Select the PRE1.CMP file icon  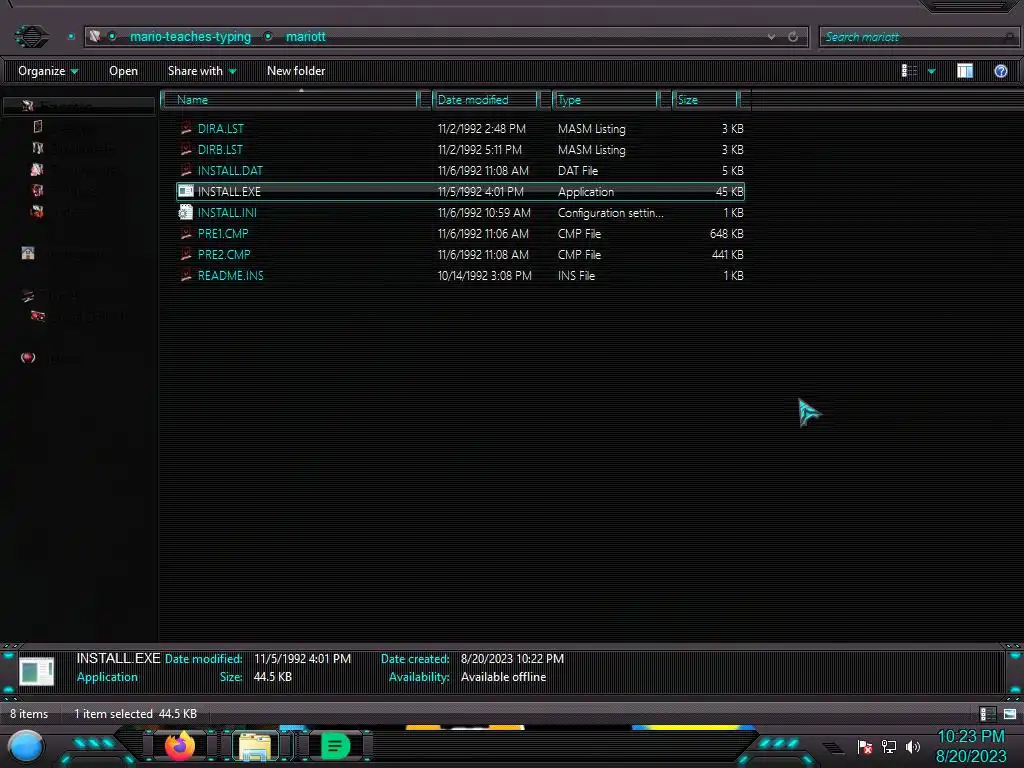(x=185, y=233)
